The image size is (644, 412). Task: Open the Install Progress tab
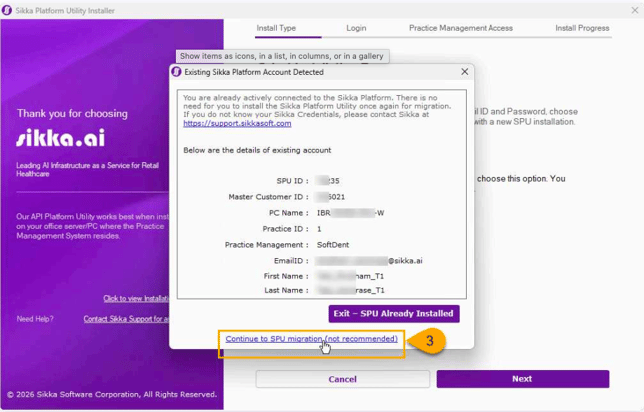pyautogui.click(x=582, y=28)
